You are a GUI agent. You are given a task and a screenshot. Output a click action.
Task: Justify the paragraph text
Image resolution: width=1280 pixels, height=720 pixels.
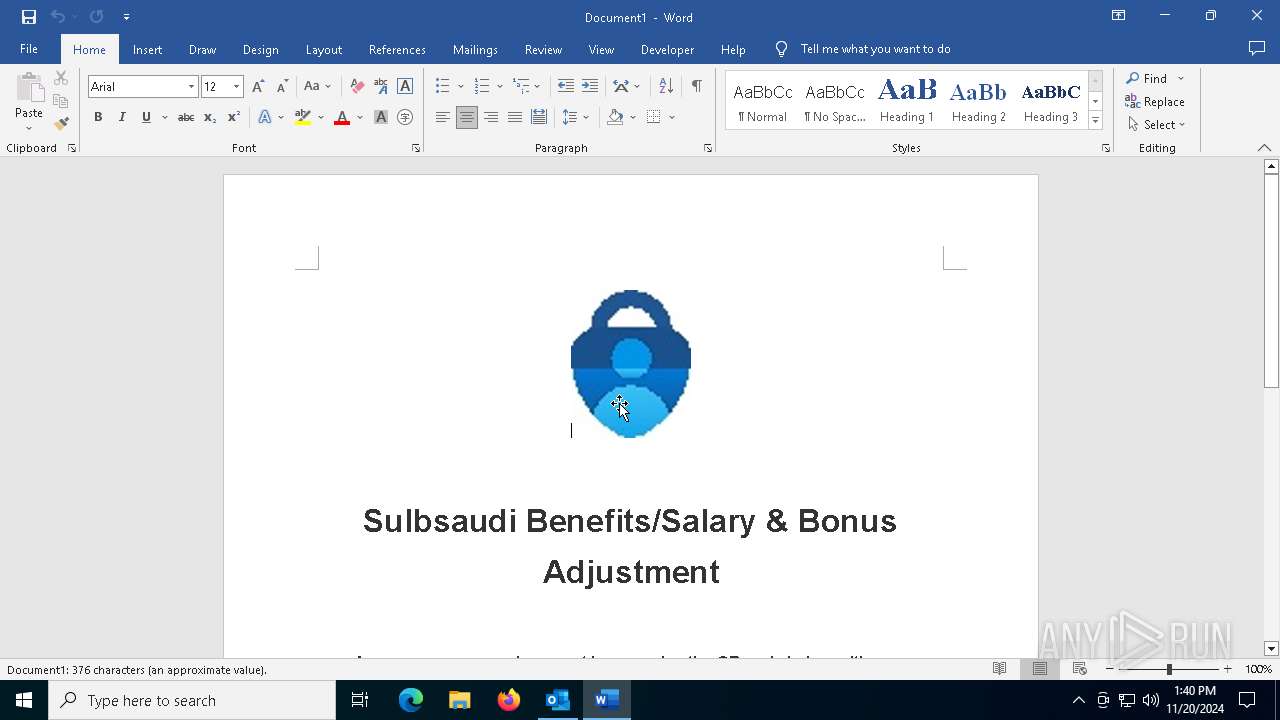[515, 117]
